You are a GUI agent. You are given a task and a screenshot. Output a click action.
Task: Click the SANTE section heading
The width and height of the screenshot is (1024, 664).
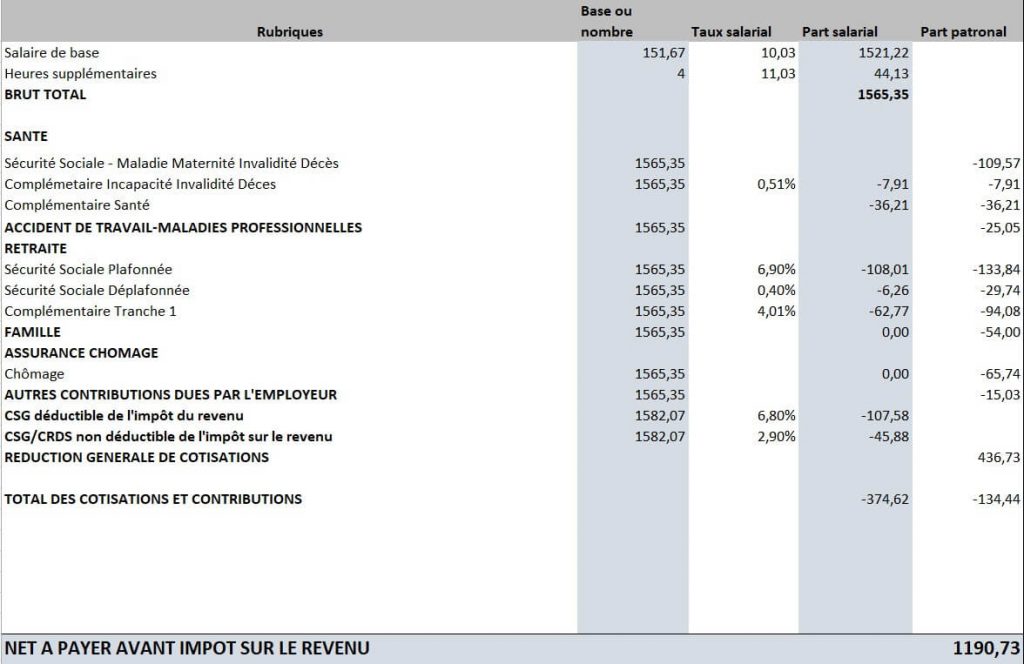[x=26, y=136]
